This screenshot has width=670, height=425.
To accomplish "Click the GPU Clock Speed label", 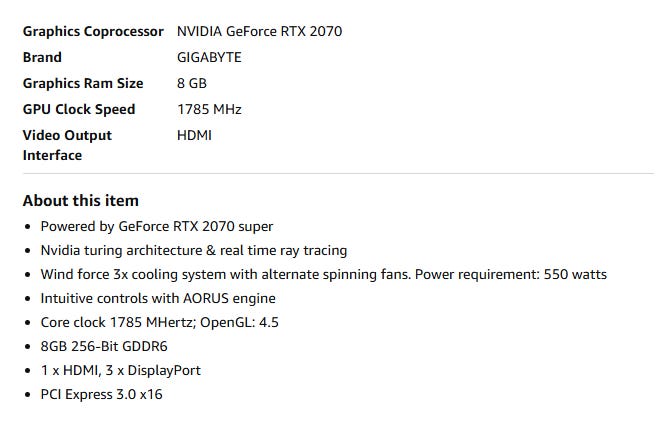I will 79,109.
